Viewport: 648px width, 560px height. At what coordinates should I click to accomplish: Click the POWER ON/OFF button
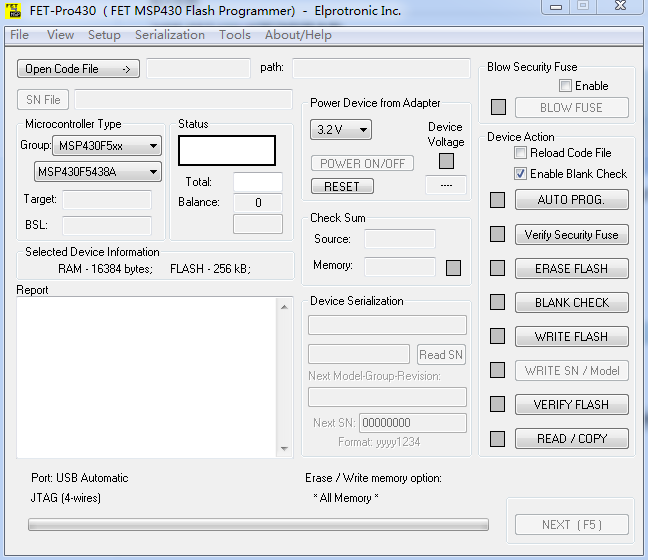coord(362,163)
